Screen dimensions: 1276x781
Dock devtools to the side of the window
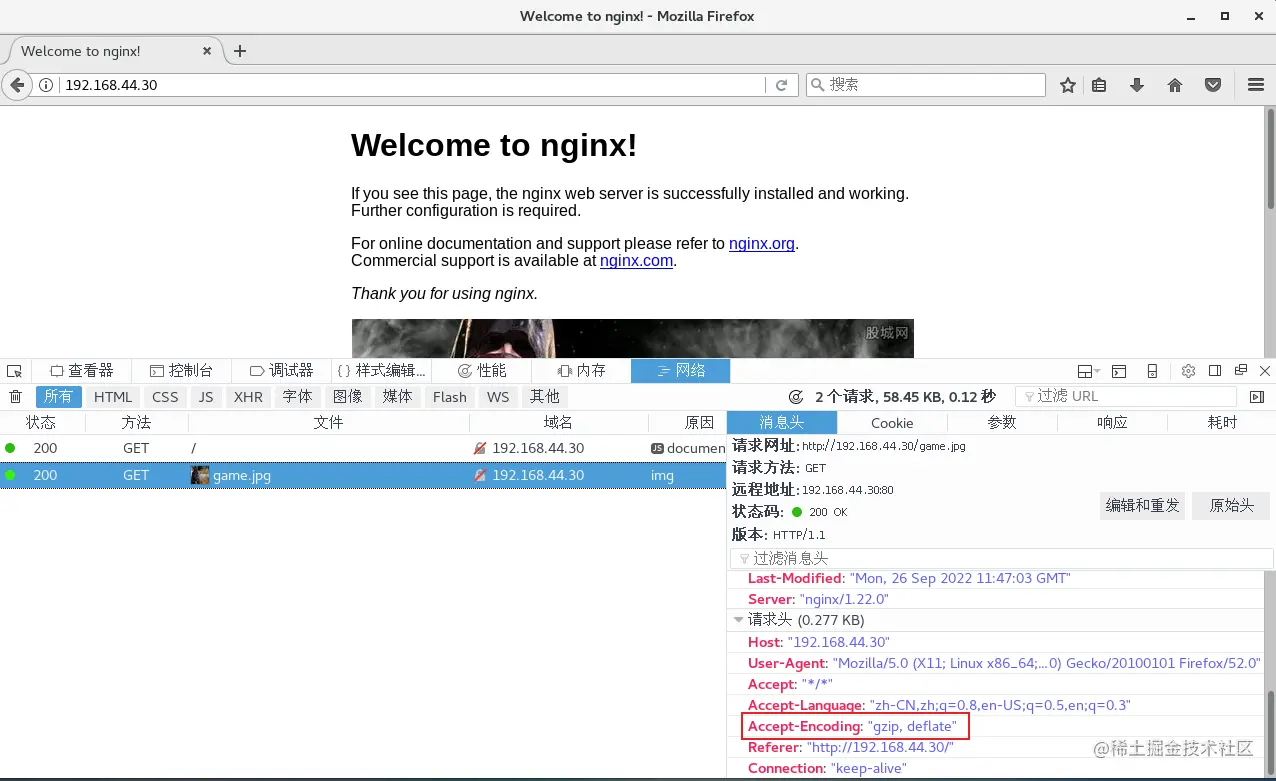[x=1215, y=371]
